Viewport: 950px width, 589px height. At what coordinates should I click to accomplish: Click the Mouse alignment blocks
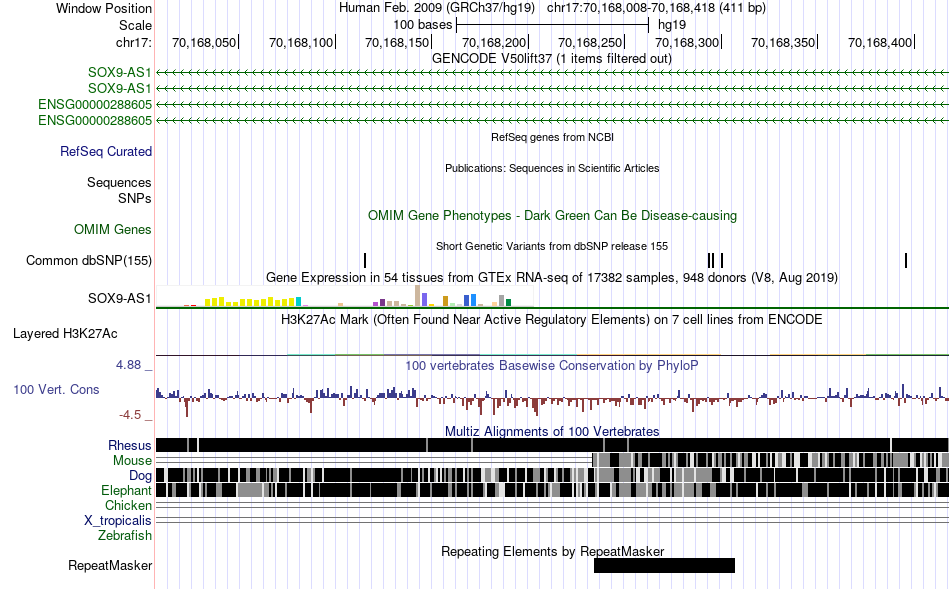pyautogui.click(x=770, y=461)
